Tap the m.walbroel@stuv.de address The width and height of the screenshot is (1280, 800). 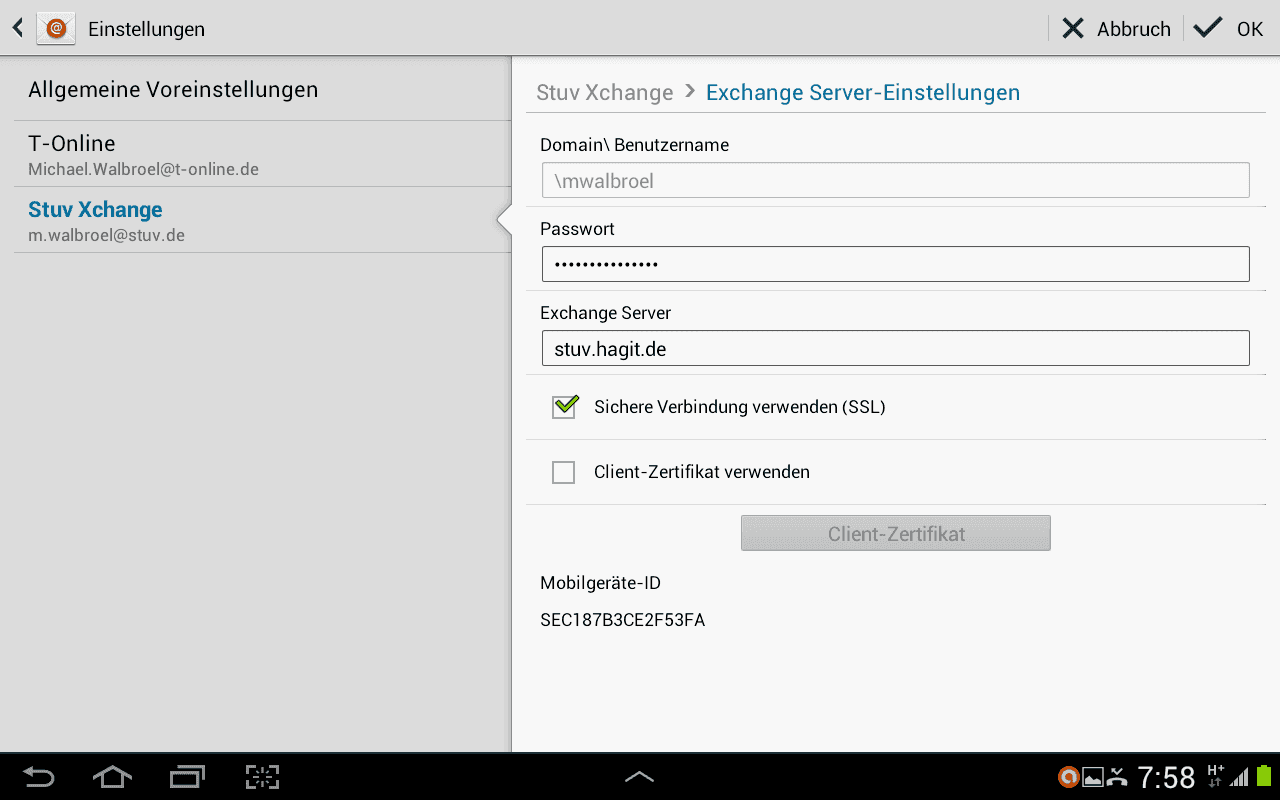click(106, 236)
